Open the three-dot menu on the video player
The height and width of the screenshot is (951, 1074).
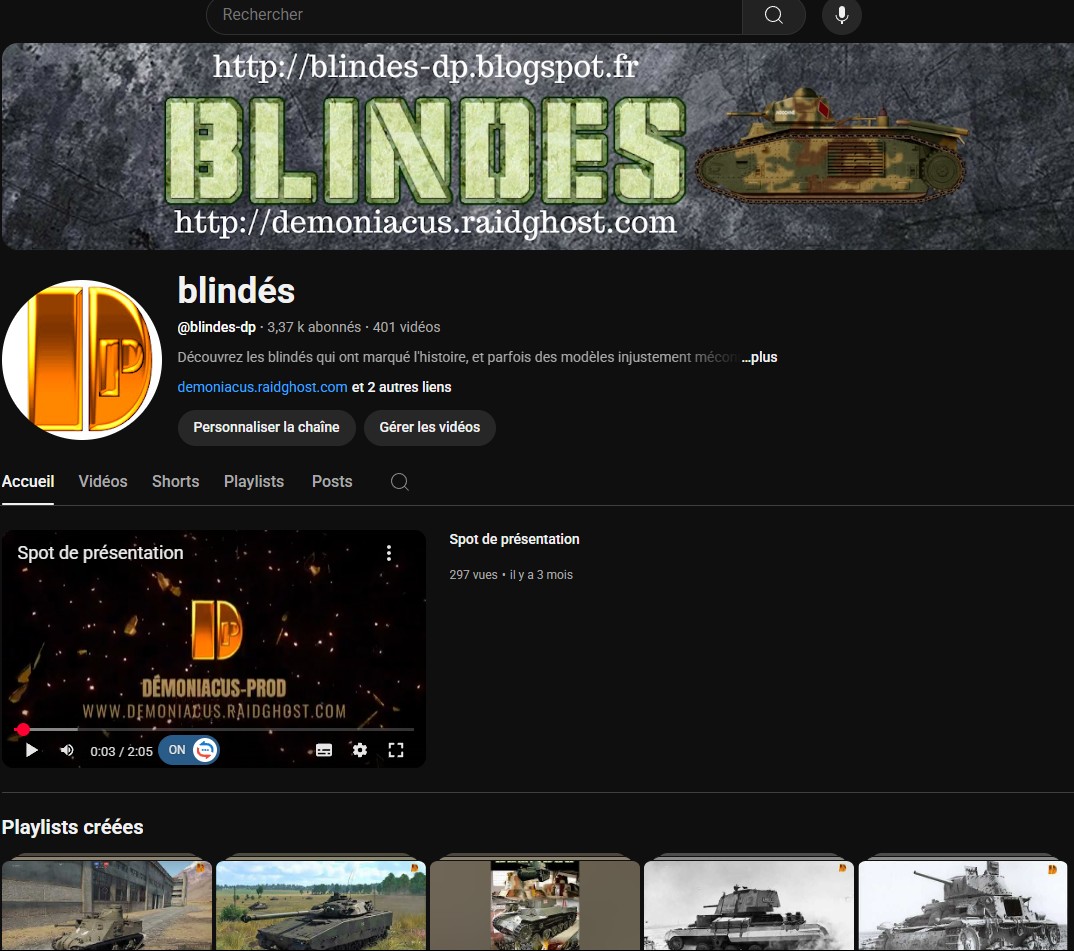pyautogui.click(x=389, y=553)
